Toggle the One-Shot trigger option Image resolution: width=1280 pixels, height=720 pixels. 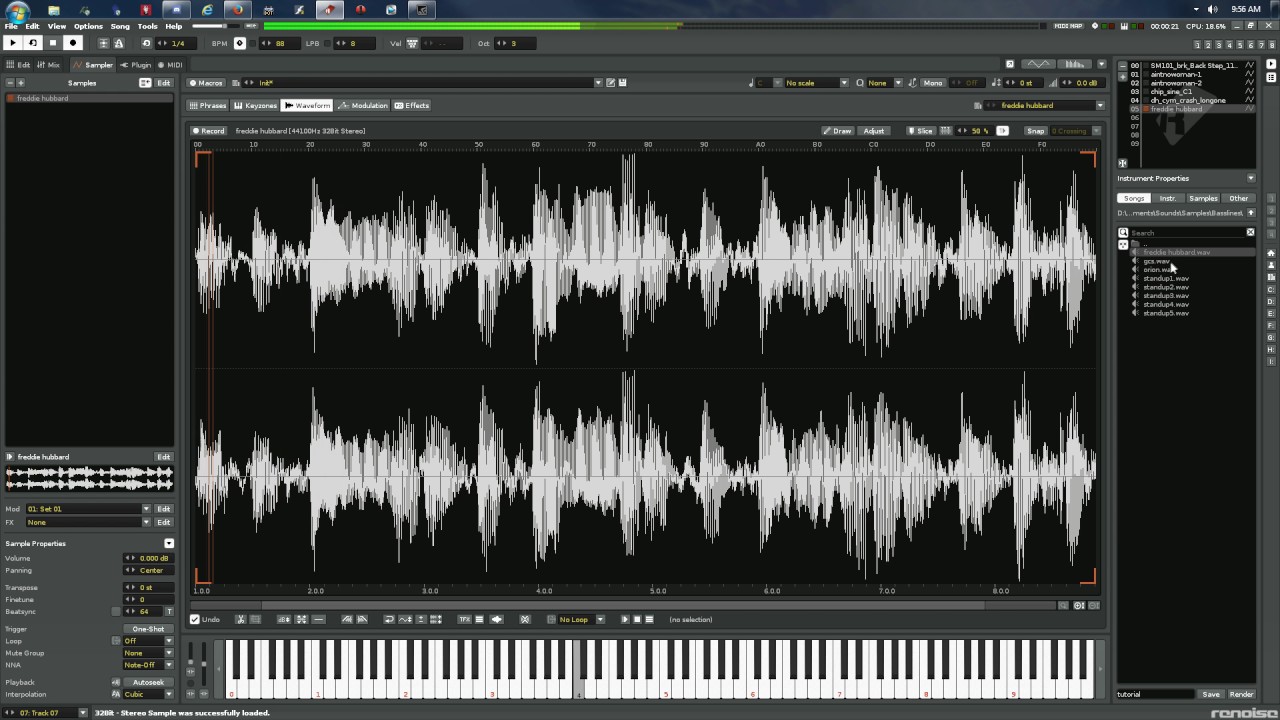pyautogui.click(x=148, y=629)
